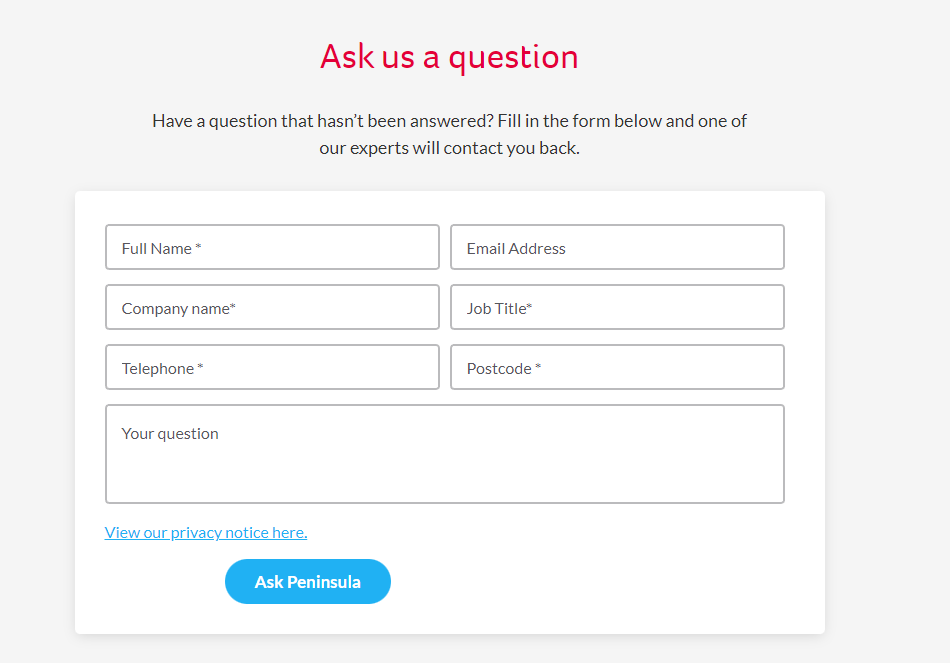The height and width of the screenshot is (663, 950).
Task: Click the "Your question" placeholder text
Action: 170,434
